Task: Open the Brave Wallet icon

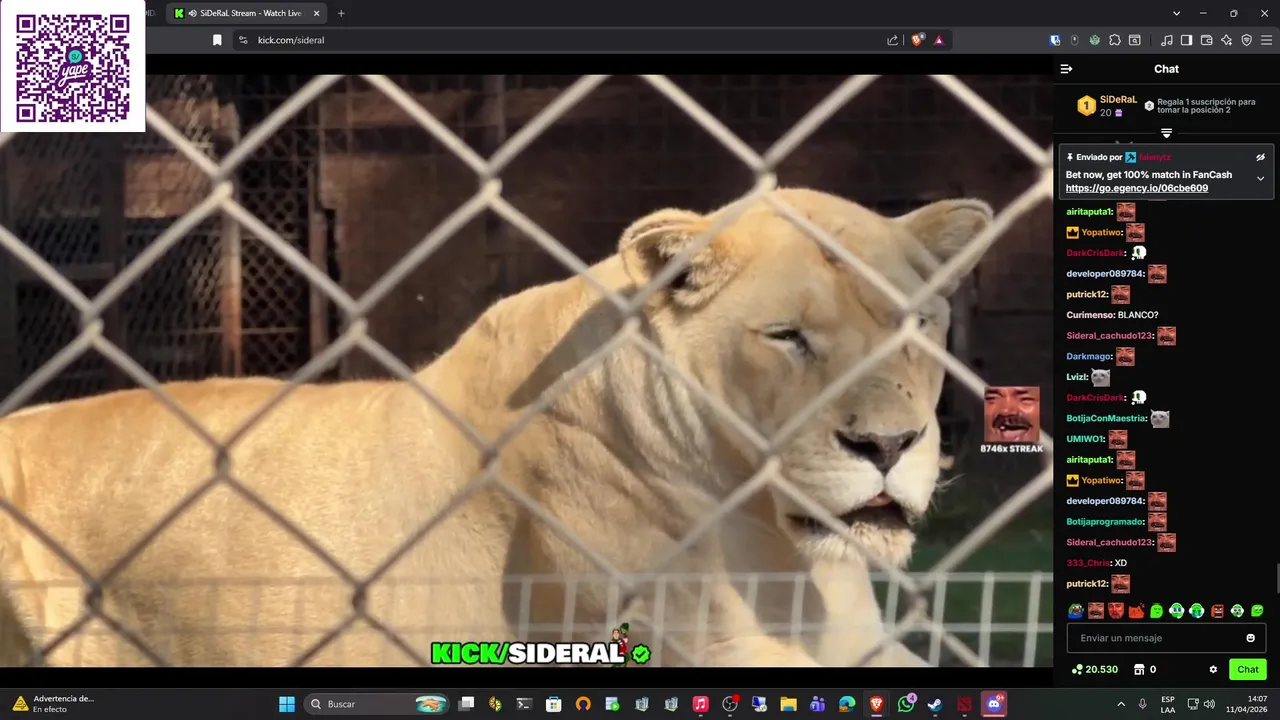Action: 1206,40
